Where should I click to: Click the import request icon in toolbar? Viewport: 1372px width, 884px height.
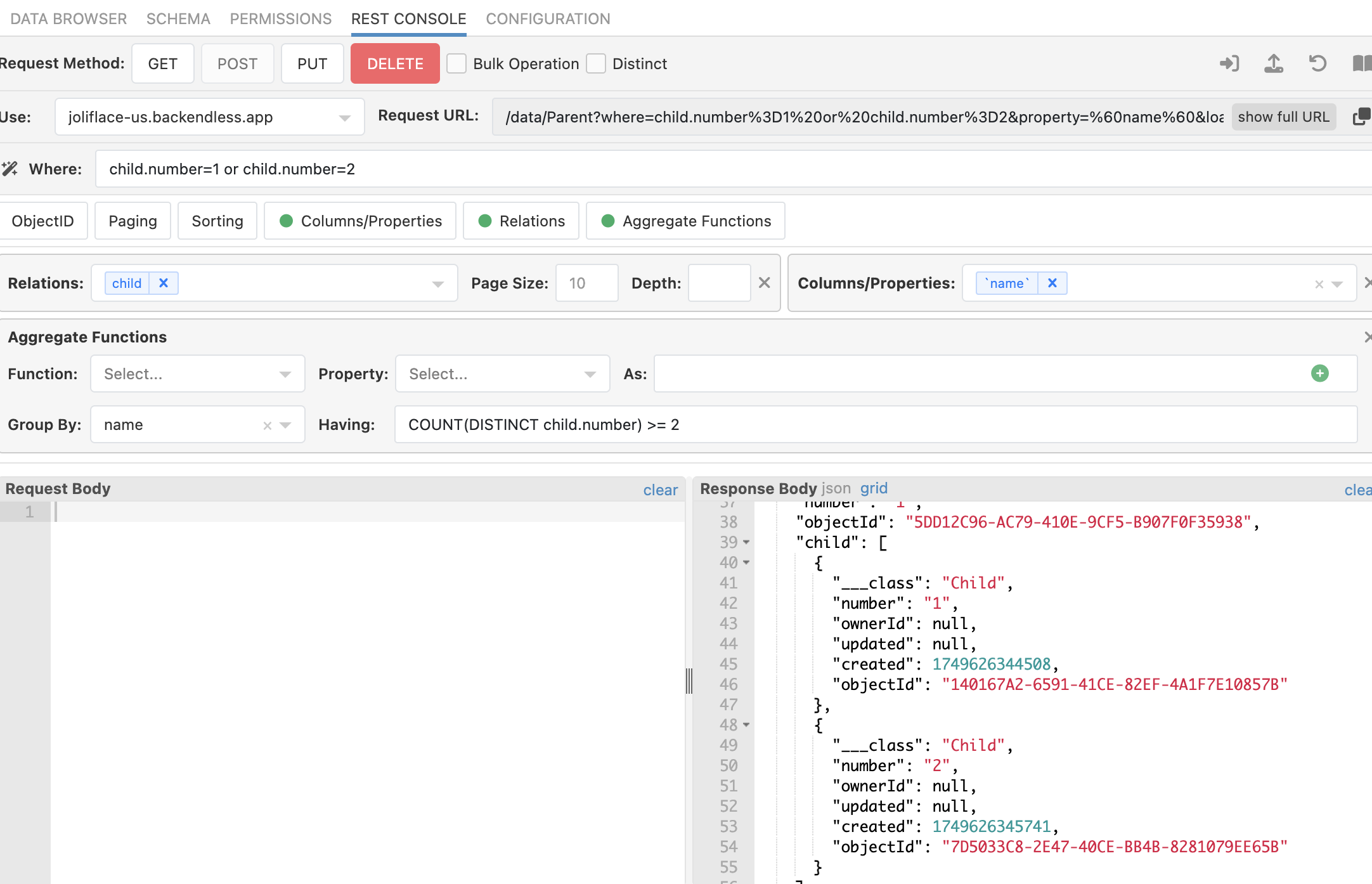point(1229,63)
